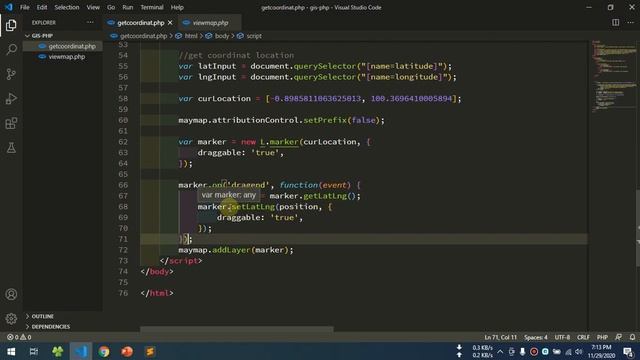Click the Visual Studio Code taskbar icon
This screenshot has width=640, height=360.
coord(81,351)
